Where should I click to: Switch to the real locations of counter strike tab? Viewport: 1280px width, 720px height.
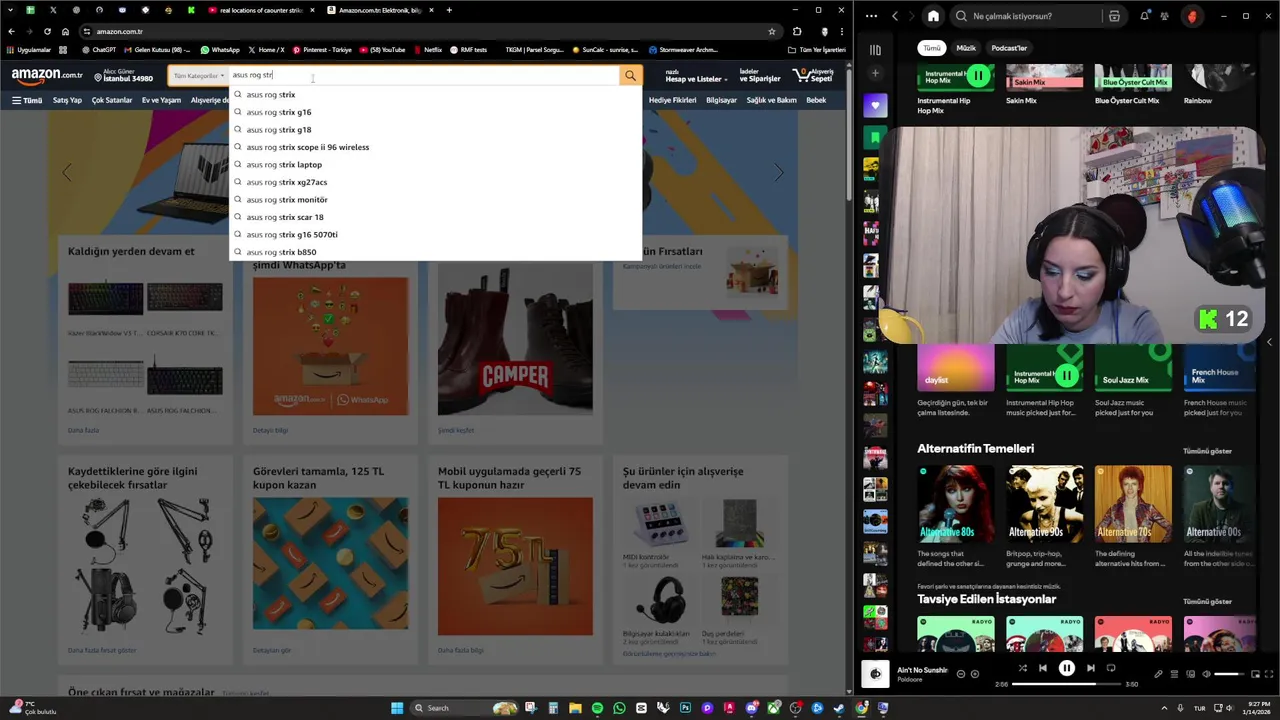(260, 10)
